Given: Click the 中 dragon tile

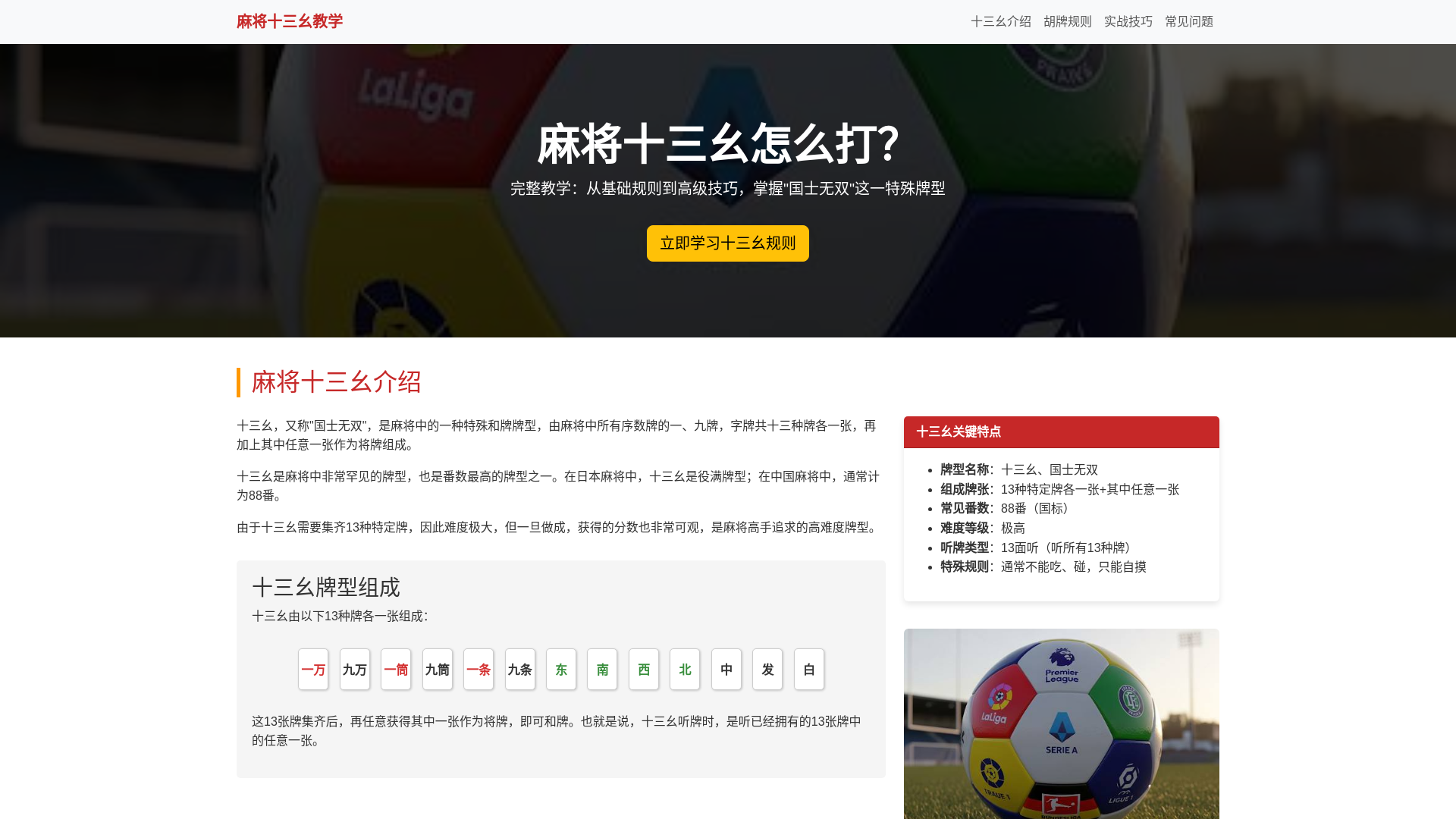Looking at the screenshot, I should pyautogui.click(x=726, y=670).
